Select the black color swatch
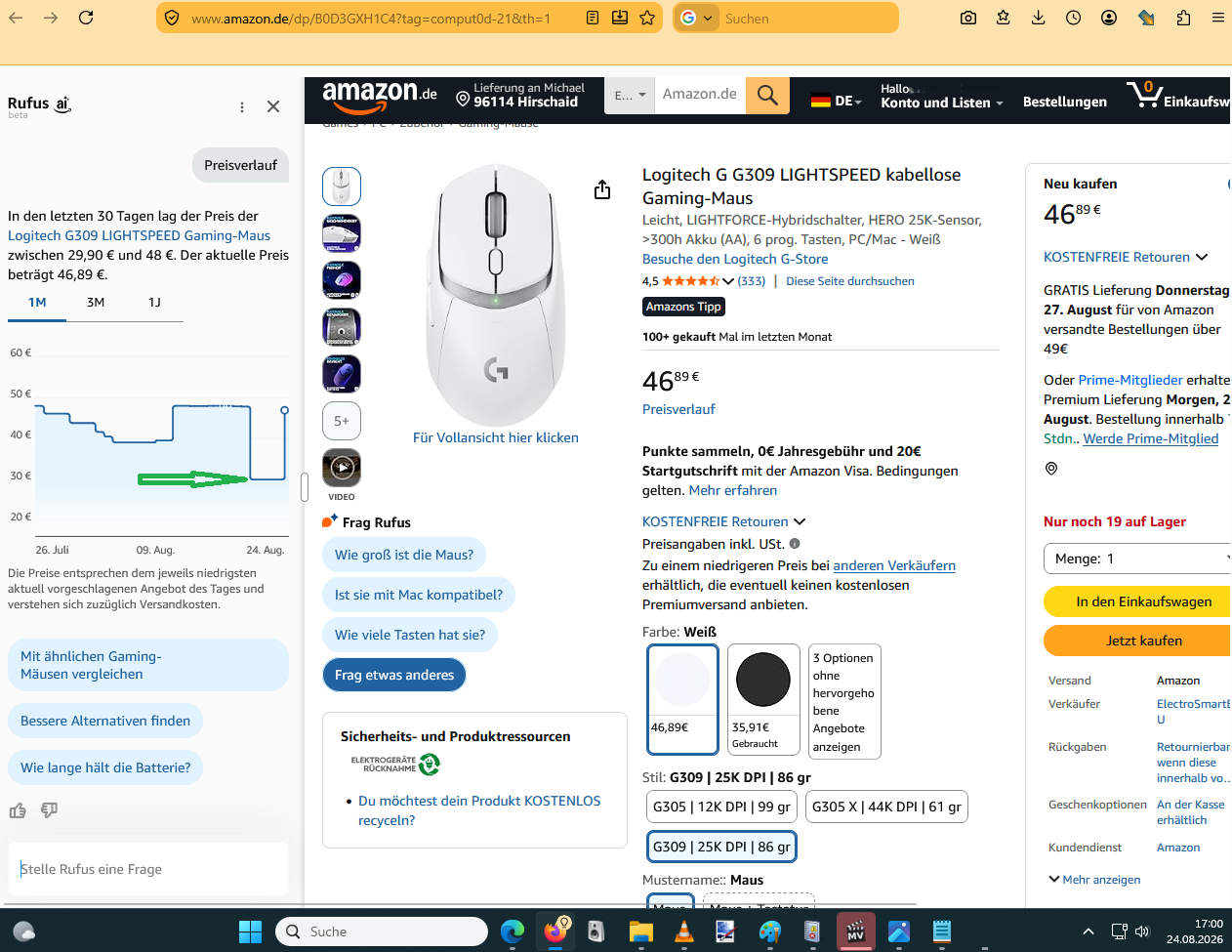1232x952 pixels. coord(763,699)
